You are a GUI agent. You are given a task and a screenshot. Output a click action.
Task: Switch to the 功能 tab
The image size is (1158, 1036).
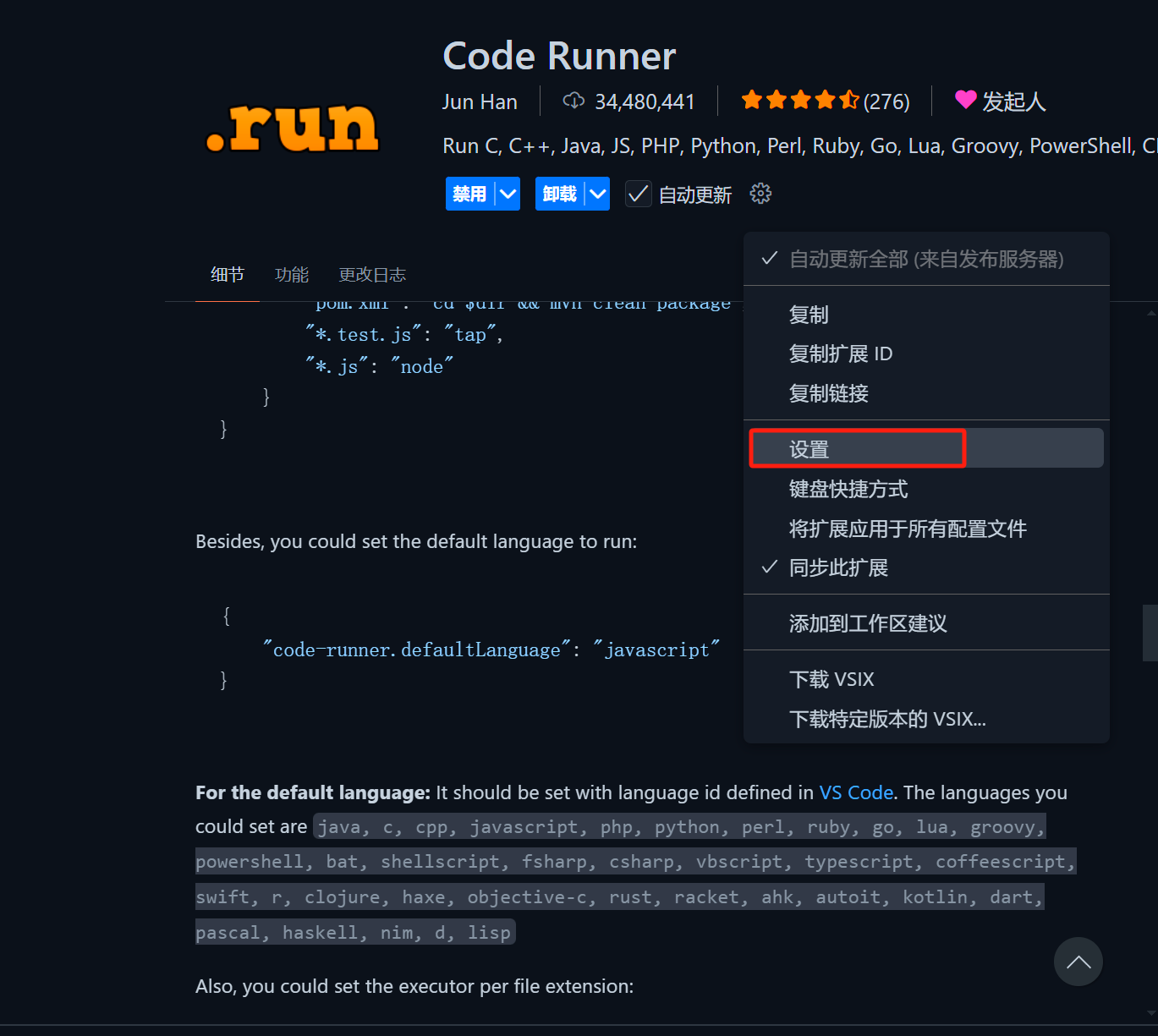pyautogui.click(x=292, y=275)
